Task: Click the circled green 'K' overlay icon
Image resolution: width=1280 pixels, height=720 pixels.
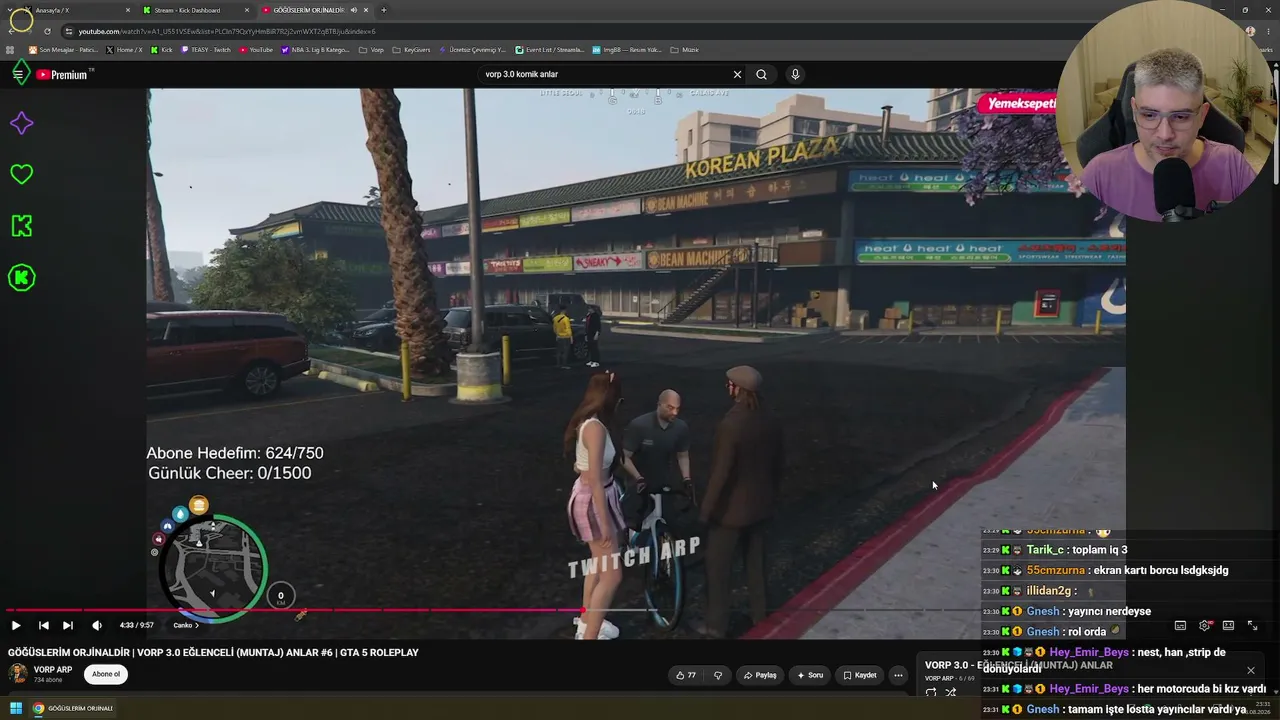Action: tap(21, 278)
